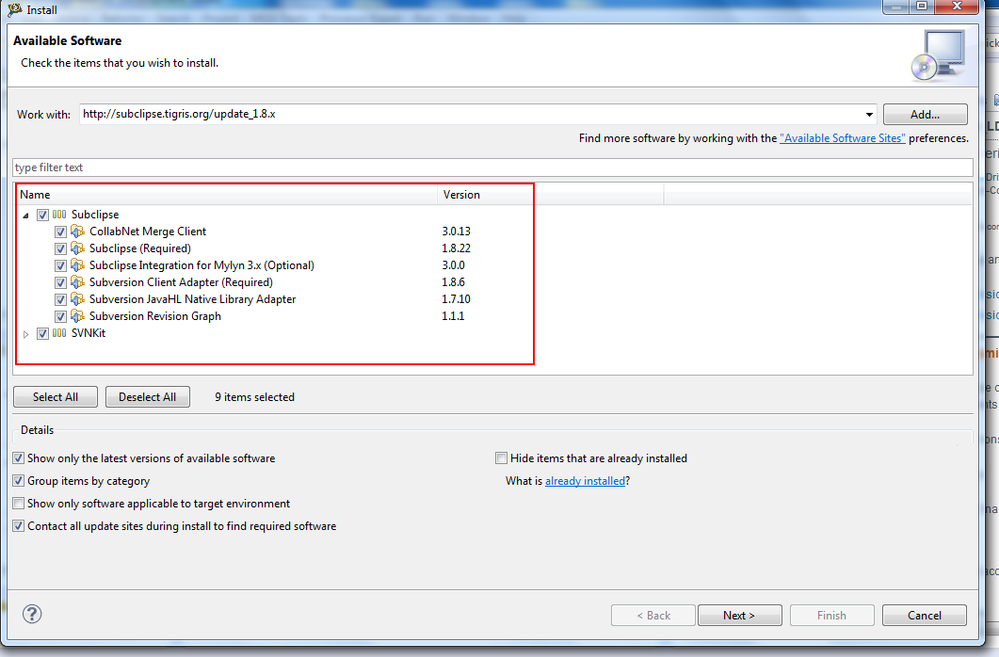Click the Name column header
999x657 pixels.
pos(228,195)
